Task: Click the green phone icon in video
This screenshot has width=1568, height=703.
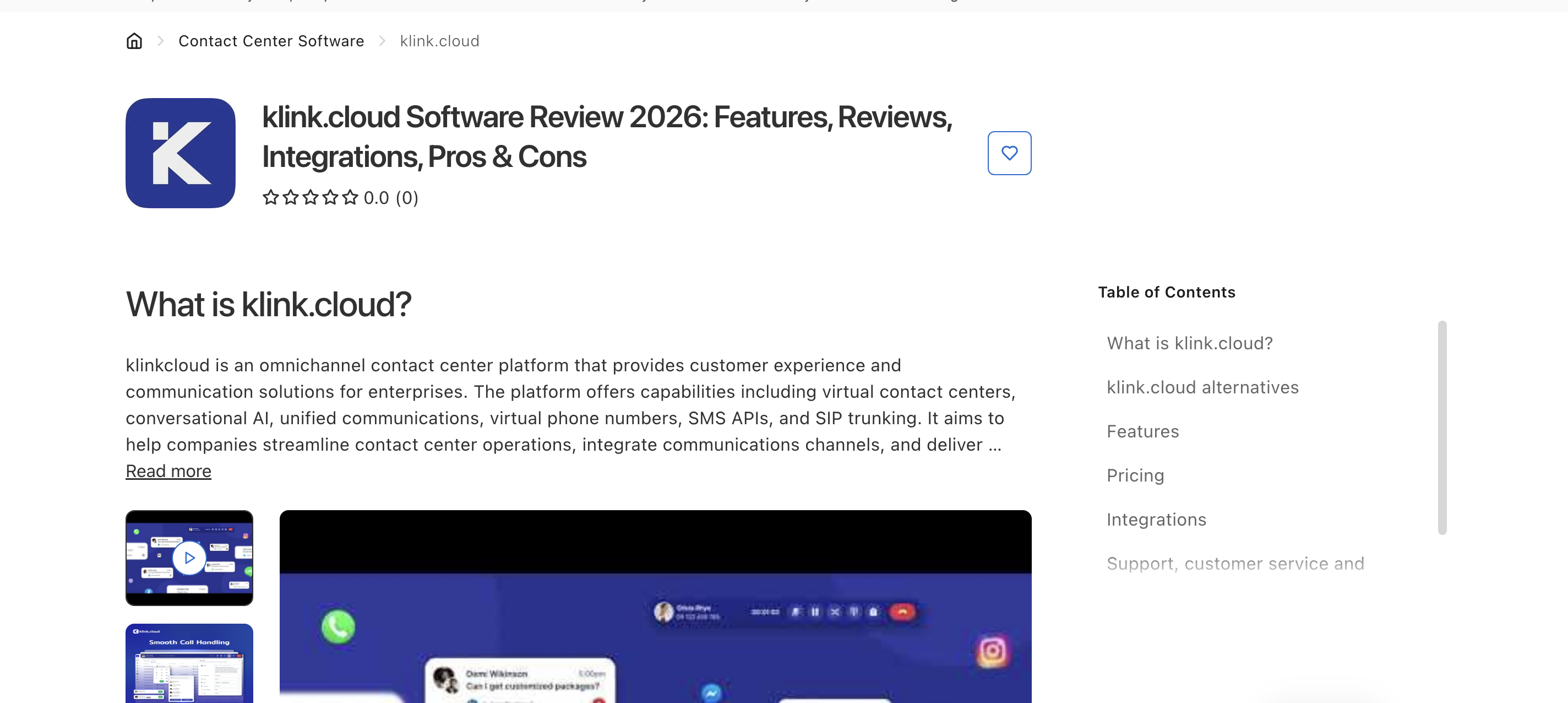Action: click(x=338, y=626)
